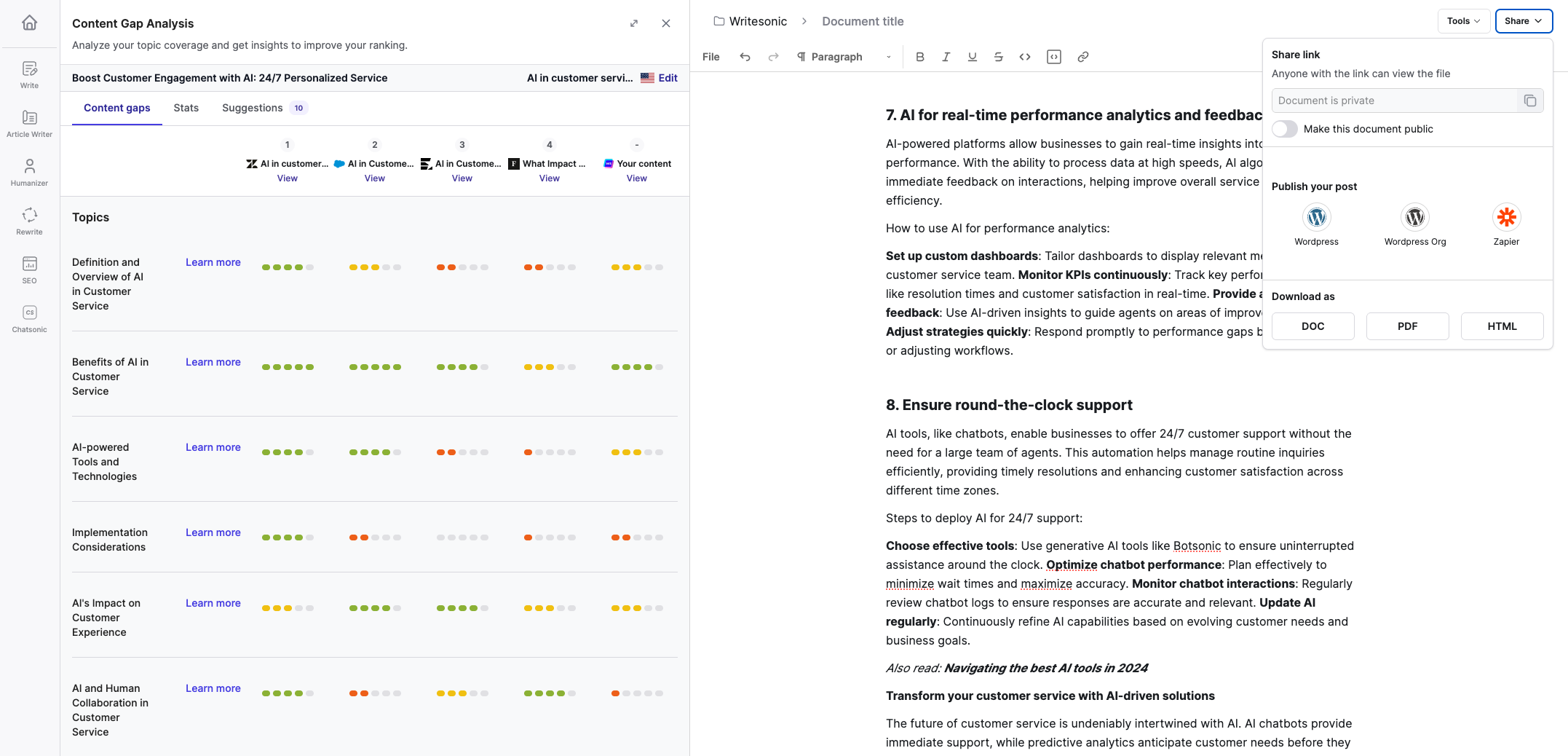
Task: Open the Rewrite tool
Action: pos(29,221)
